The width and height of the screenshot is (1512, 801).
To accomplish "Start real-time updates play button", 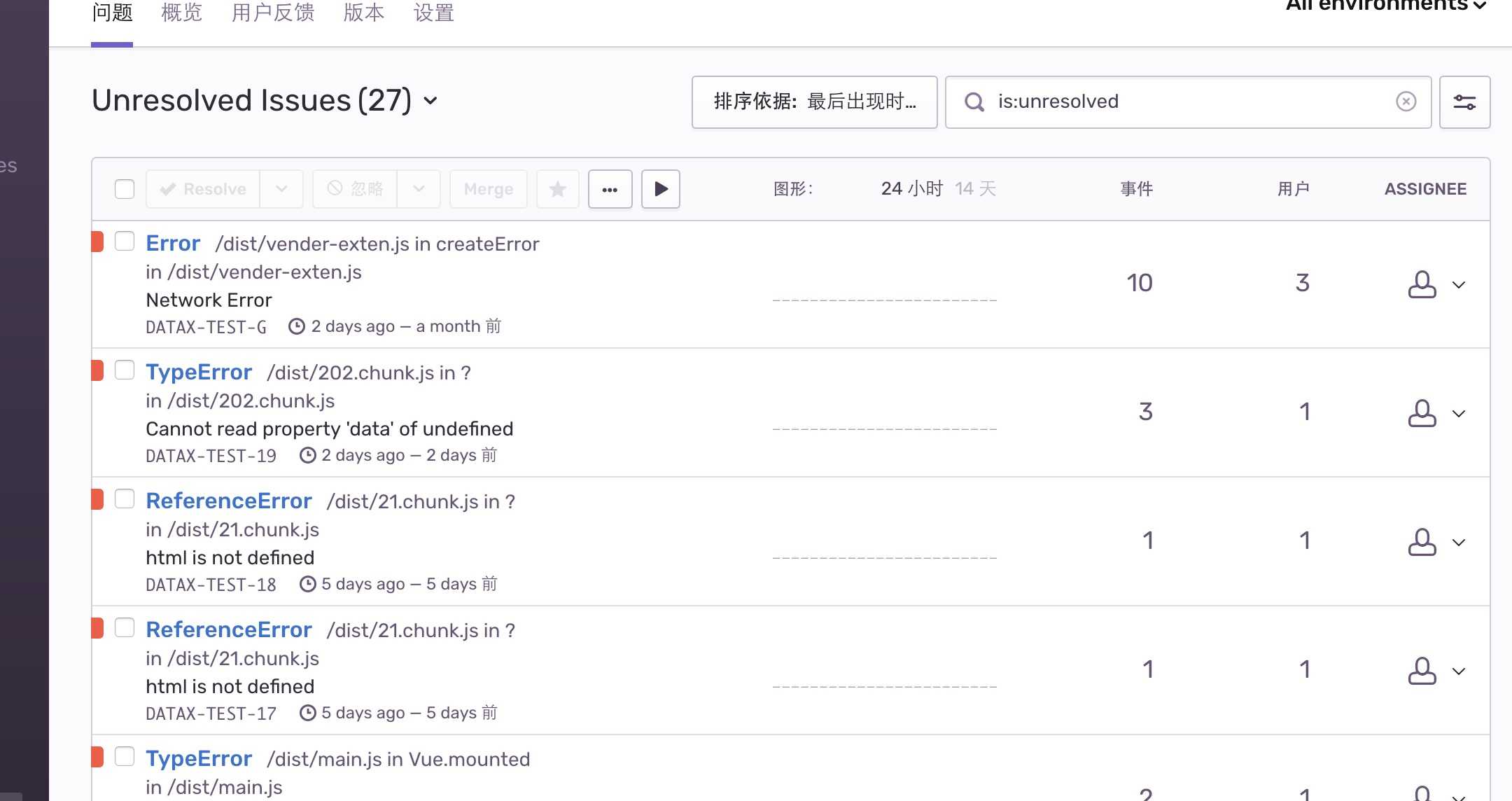I will [x=661, y=189].
